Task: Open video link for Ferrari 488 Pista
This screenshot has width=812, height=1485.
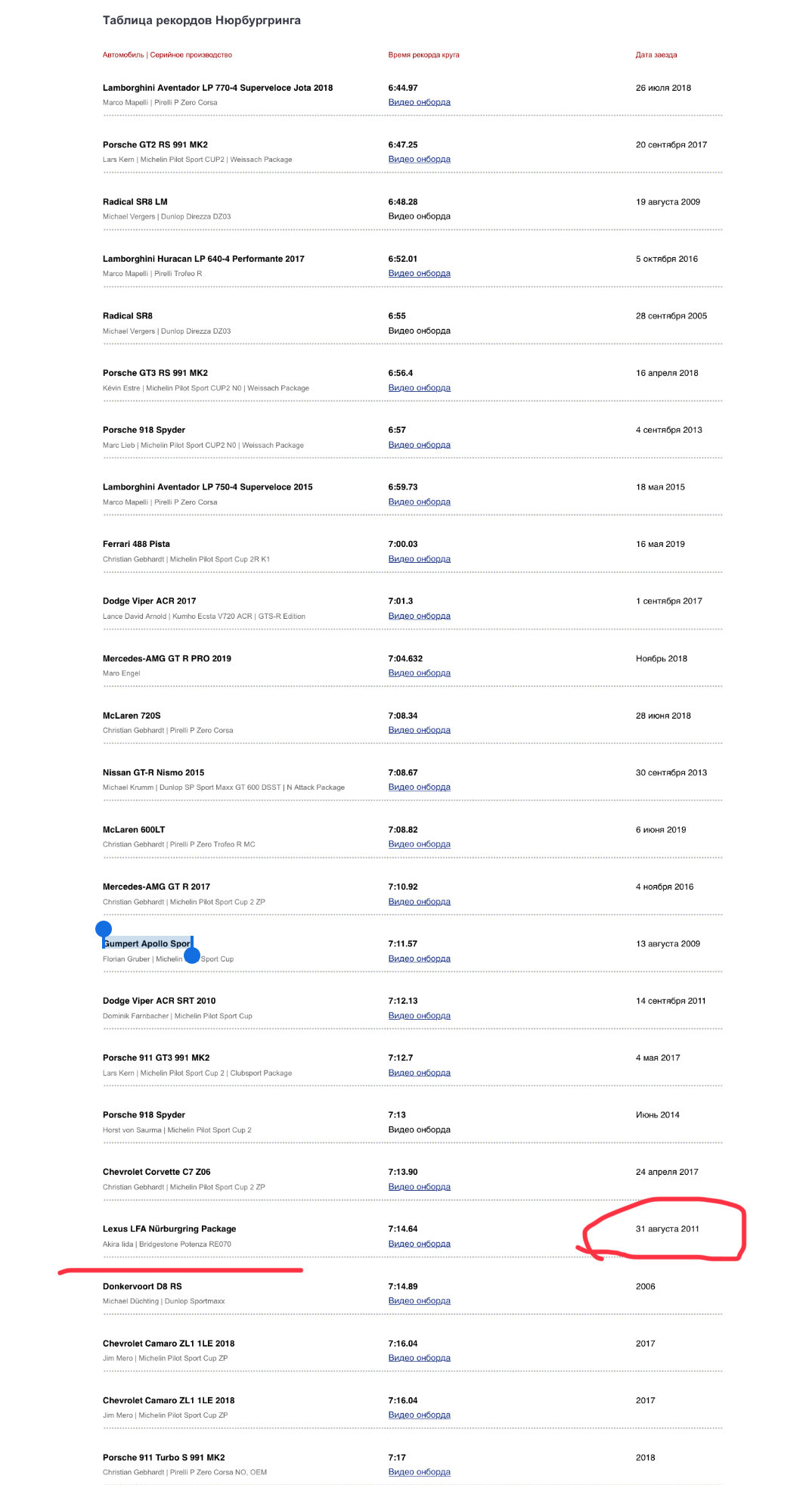Action: point(419,559)
